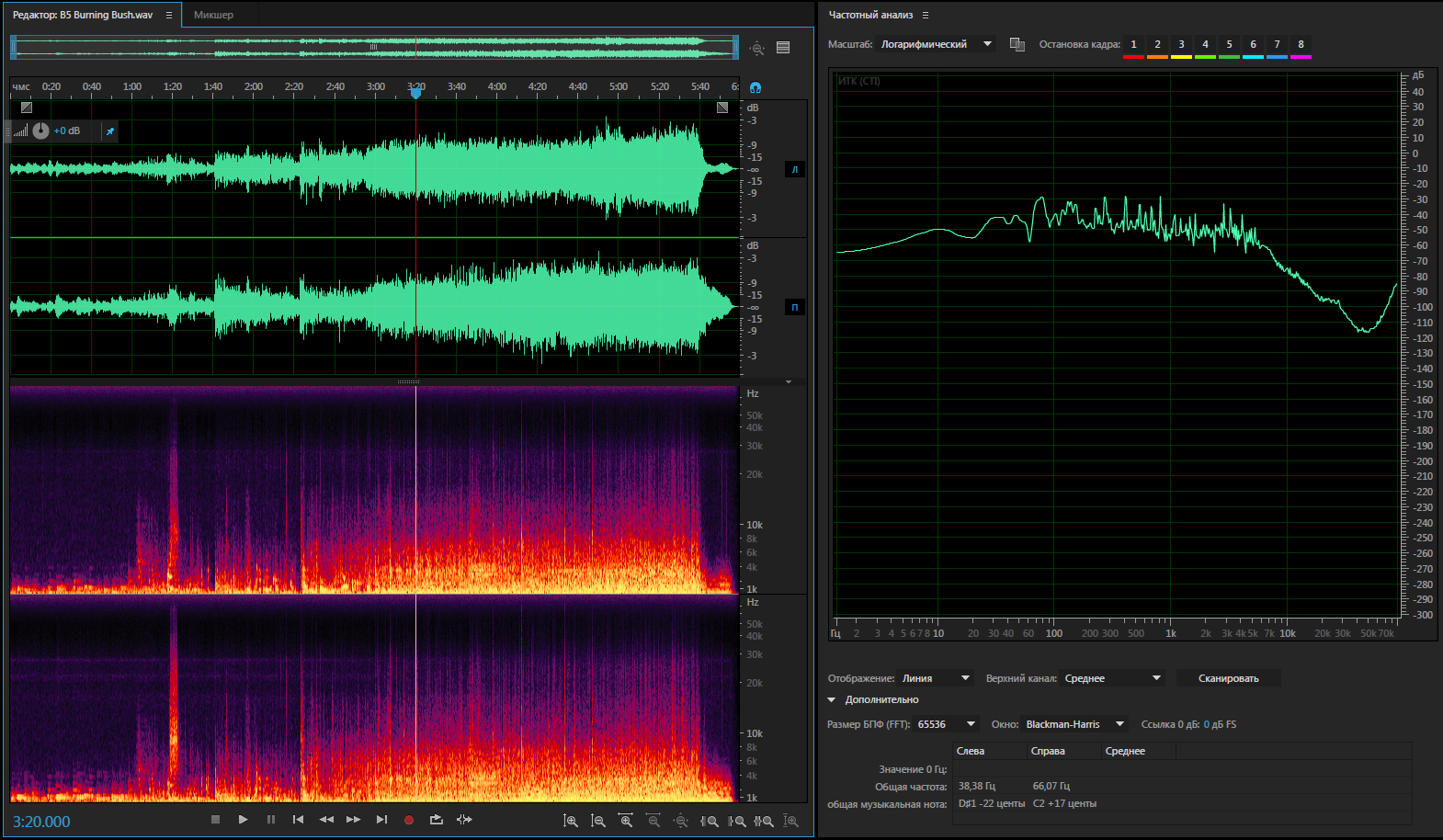This screenshot has width=1443, height=840.
Task: Click the headphones icon beside the time ruler
Action: 756,88
